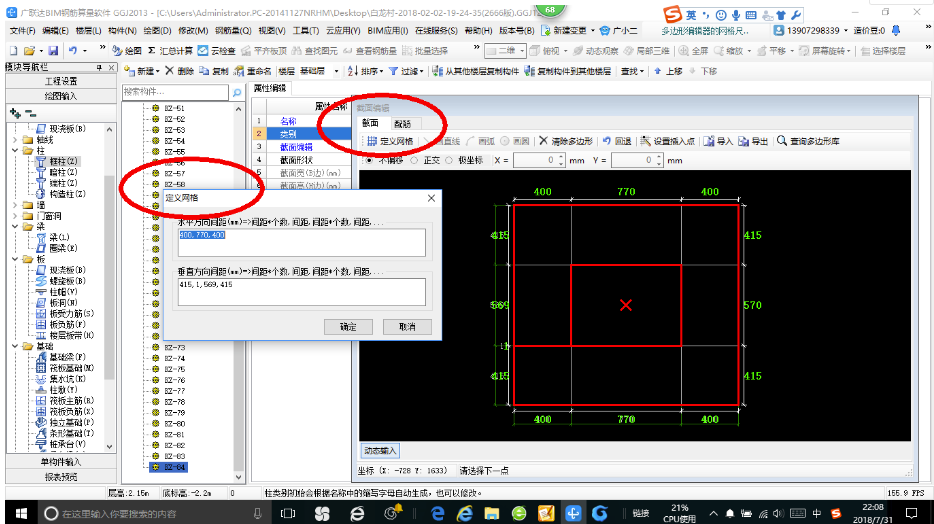Click 报表预览 in navigation panel
Viewport: 934px width, 524px height.
pos(61,477)
